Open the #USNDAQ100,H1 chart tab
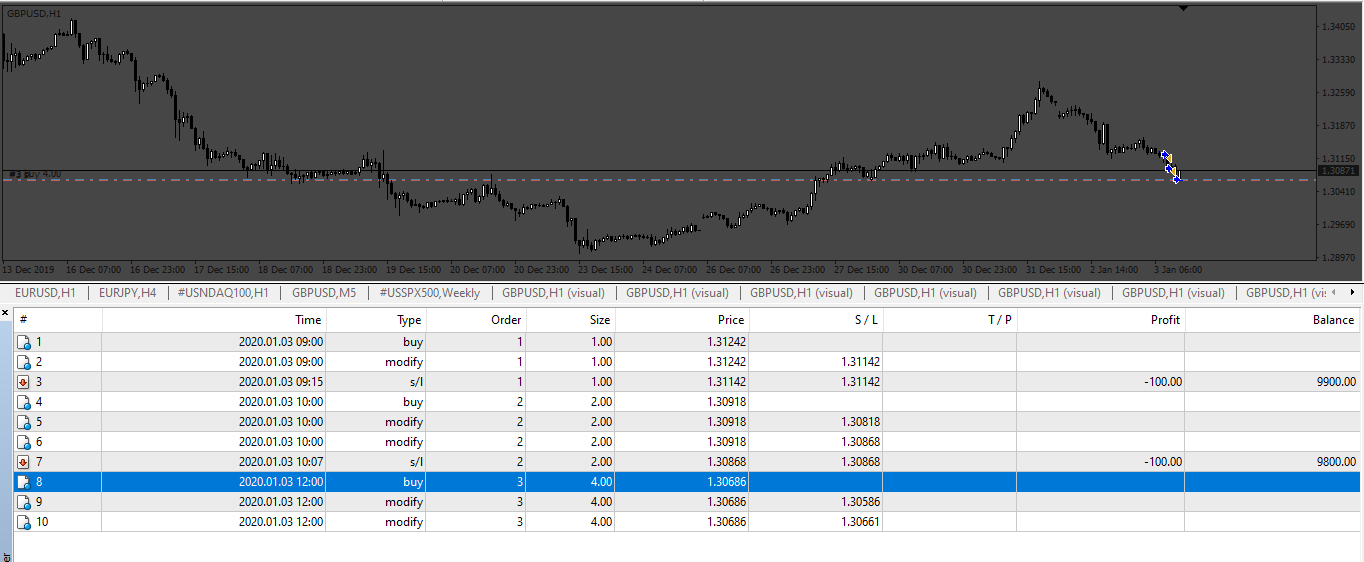The height and width of the screenshot is (562, 1364). tap(222, 293)
